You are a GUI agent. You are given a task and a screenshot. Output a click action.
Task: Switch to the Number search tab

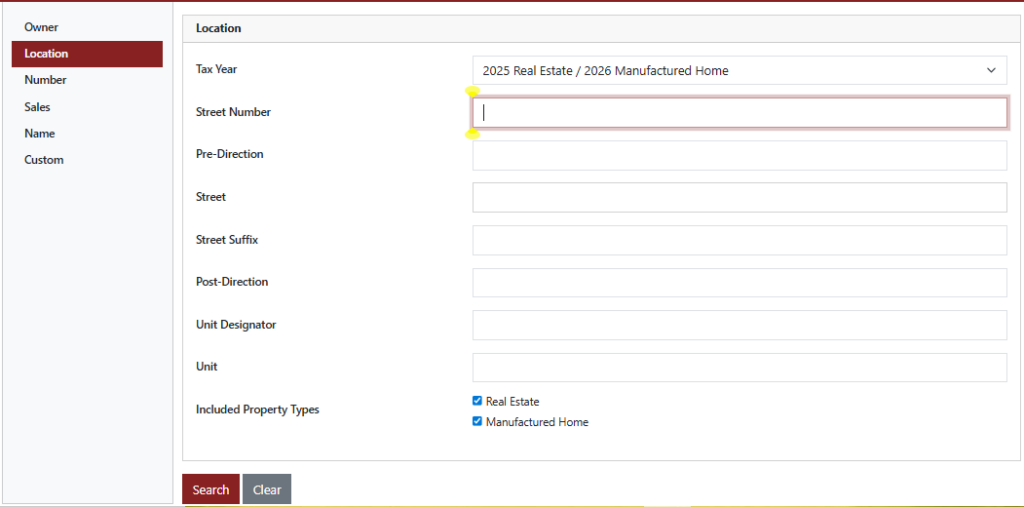[45, 80]
